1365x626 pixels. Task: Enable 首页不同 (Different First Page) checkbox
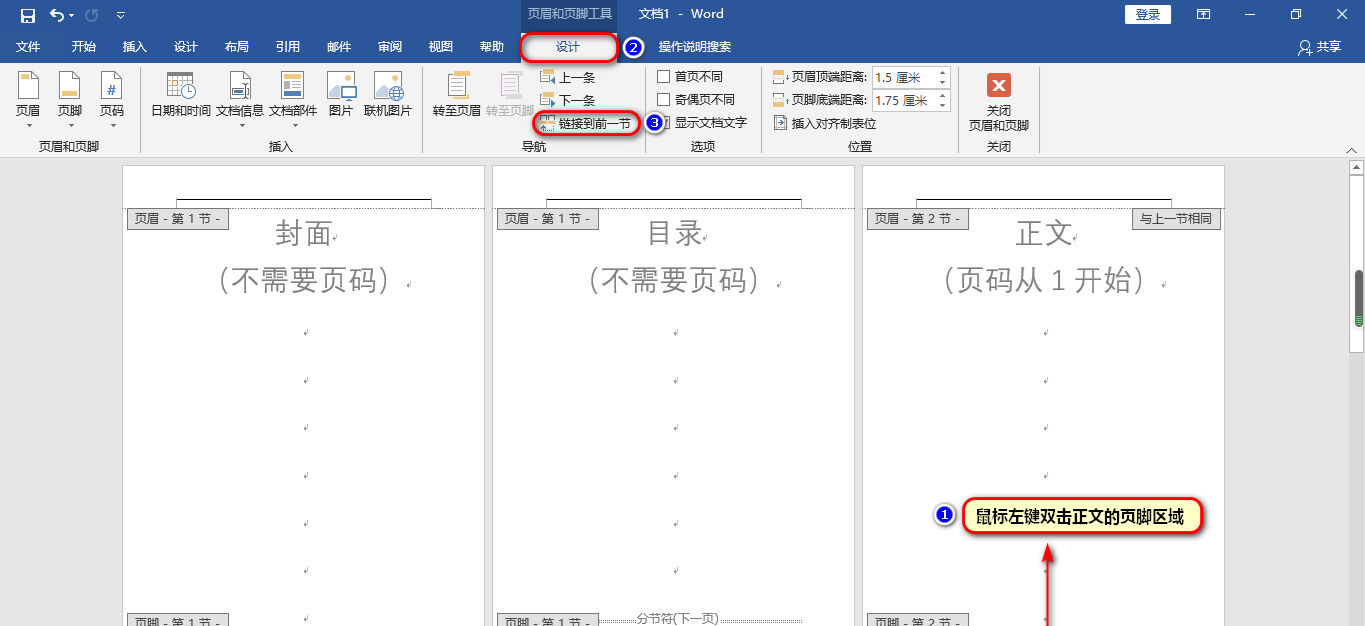pos(664,77)
